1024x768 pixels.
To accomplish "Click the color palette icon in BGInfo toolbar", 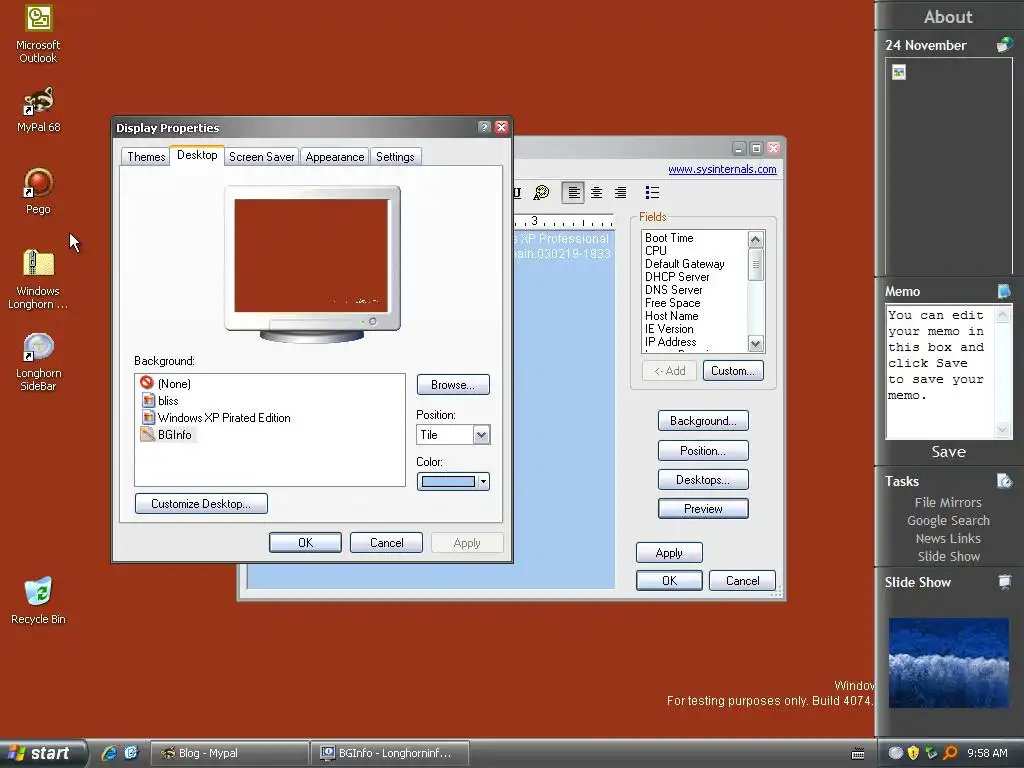I will coord(541,192).
